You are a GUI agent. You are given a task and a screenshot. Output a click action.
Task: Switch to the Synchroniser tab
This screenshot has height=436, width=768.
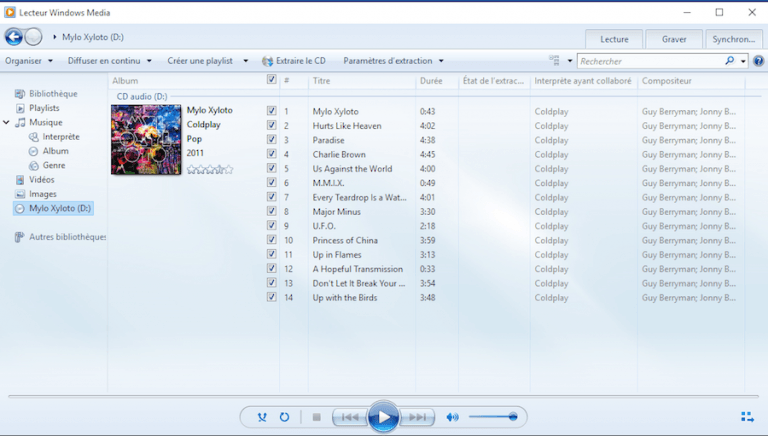point(734,39)
